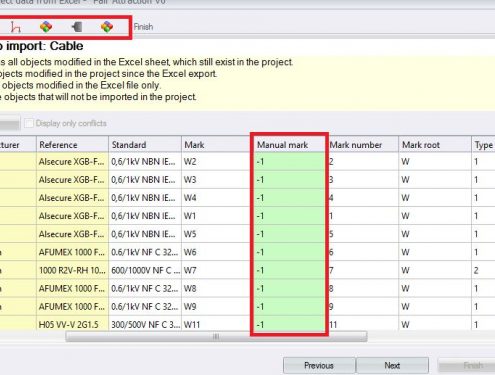The height and width of the screenshot is (375, 495).
Task: Click the Next button
Action: (x=392, y=366)
